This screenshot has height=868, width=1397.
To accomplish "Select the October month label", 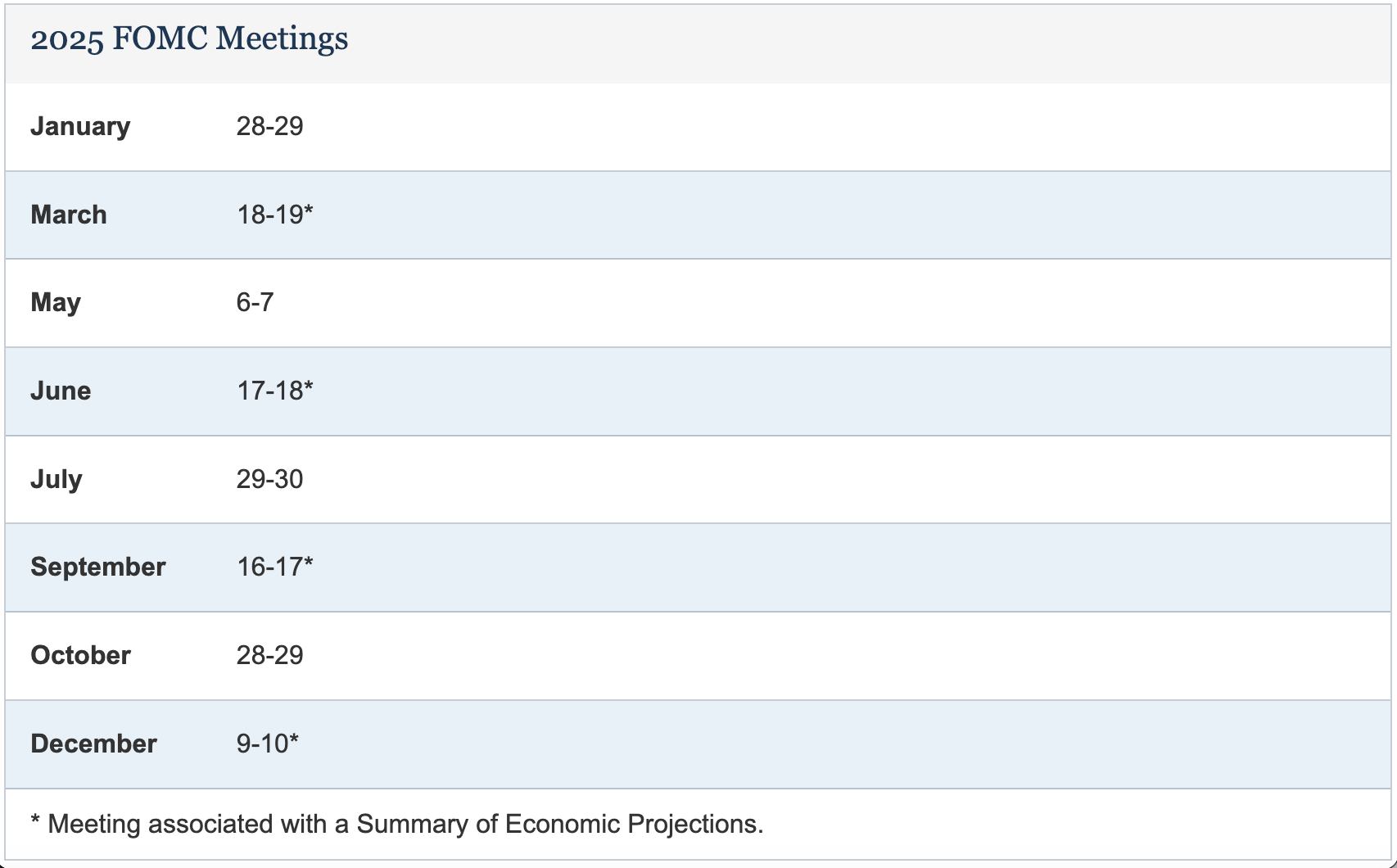I will coord(80,655).
